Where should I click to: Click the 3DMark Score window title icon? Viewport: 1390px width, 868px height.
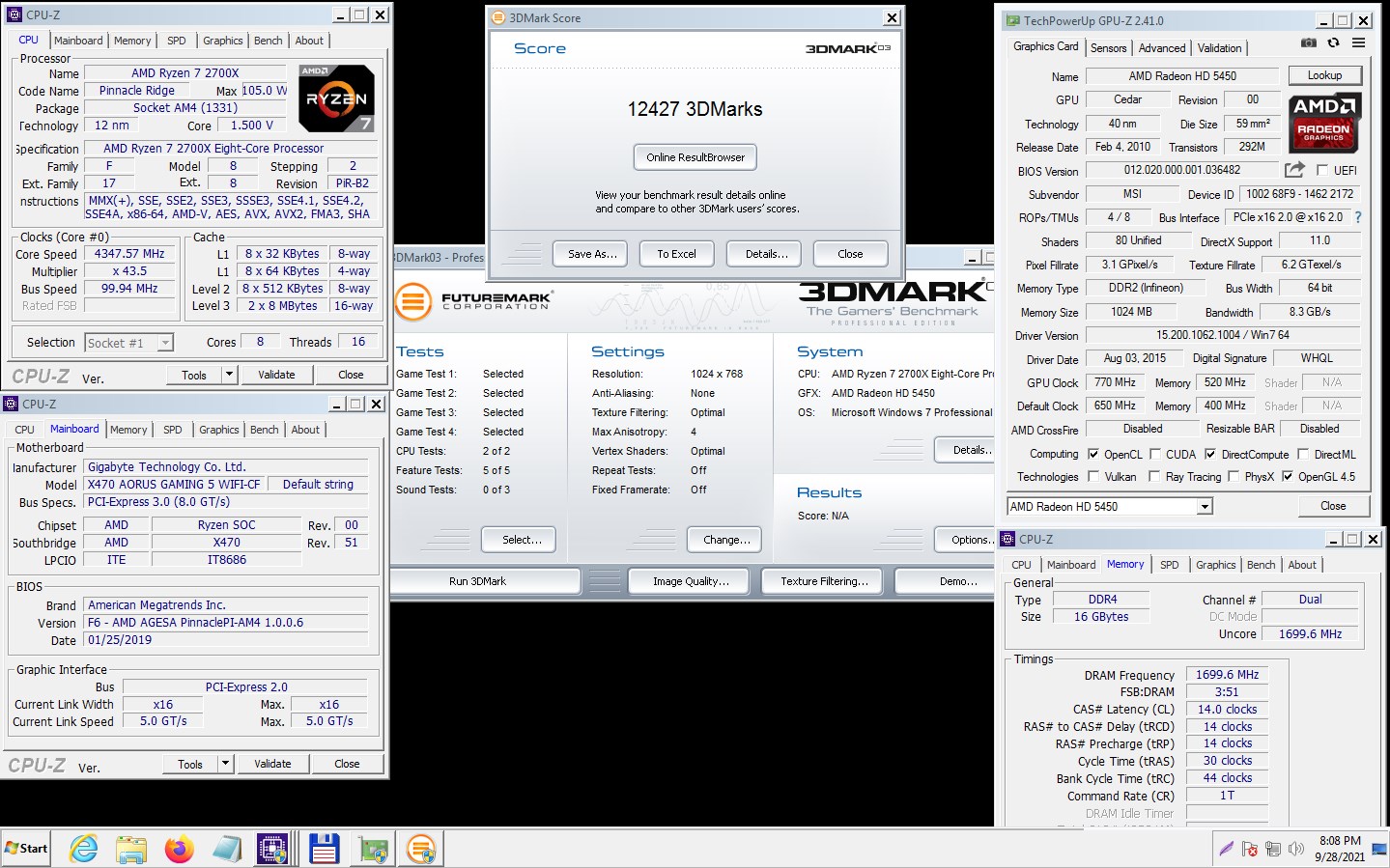(498, 17)
